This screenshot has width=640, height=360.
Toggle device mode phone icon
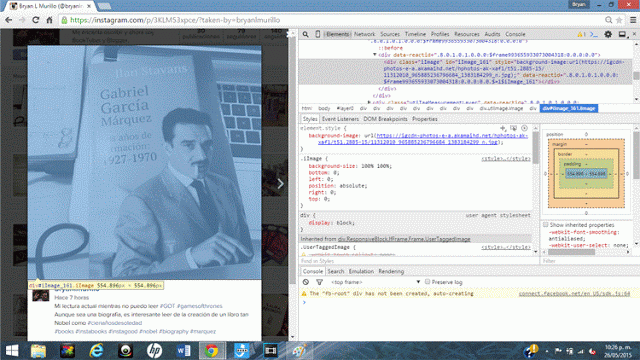[x=318, y=34]
